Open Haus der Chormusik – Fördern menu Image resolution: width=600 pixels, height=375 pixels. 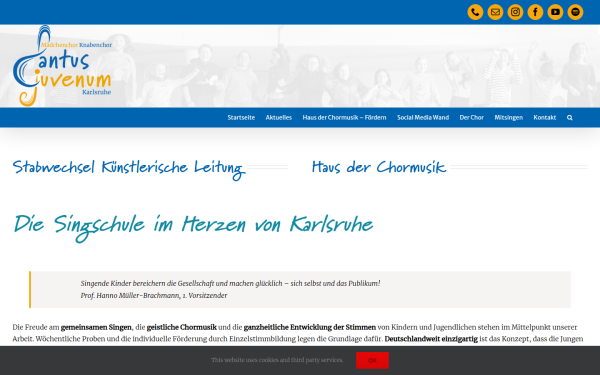coord(344,117)
